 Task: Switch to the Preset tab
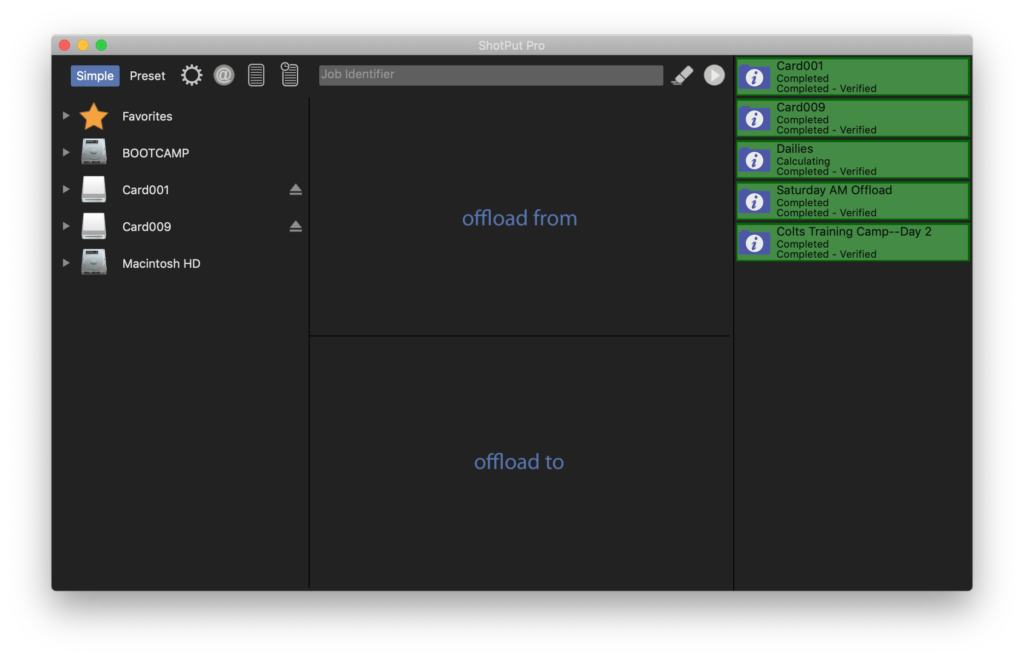(x=147, y=75)
